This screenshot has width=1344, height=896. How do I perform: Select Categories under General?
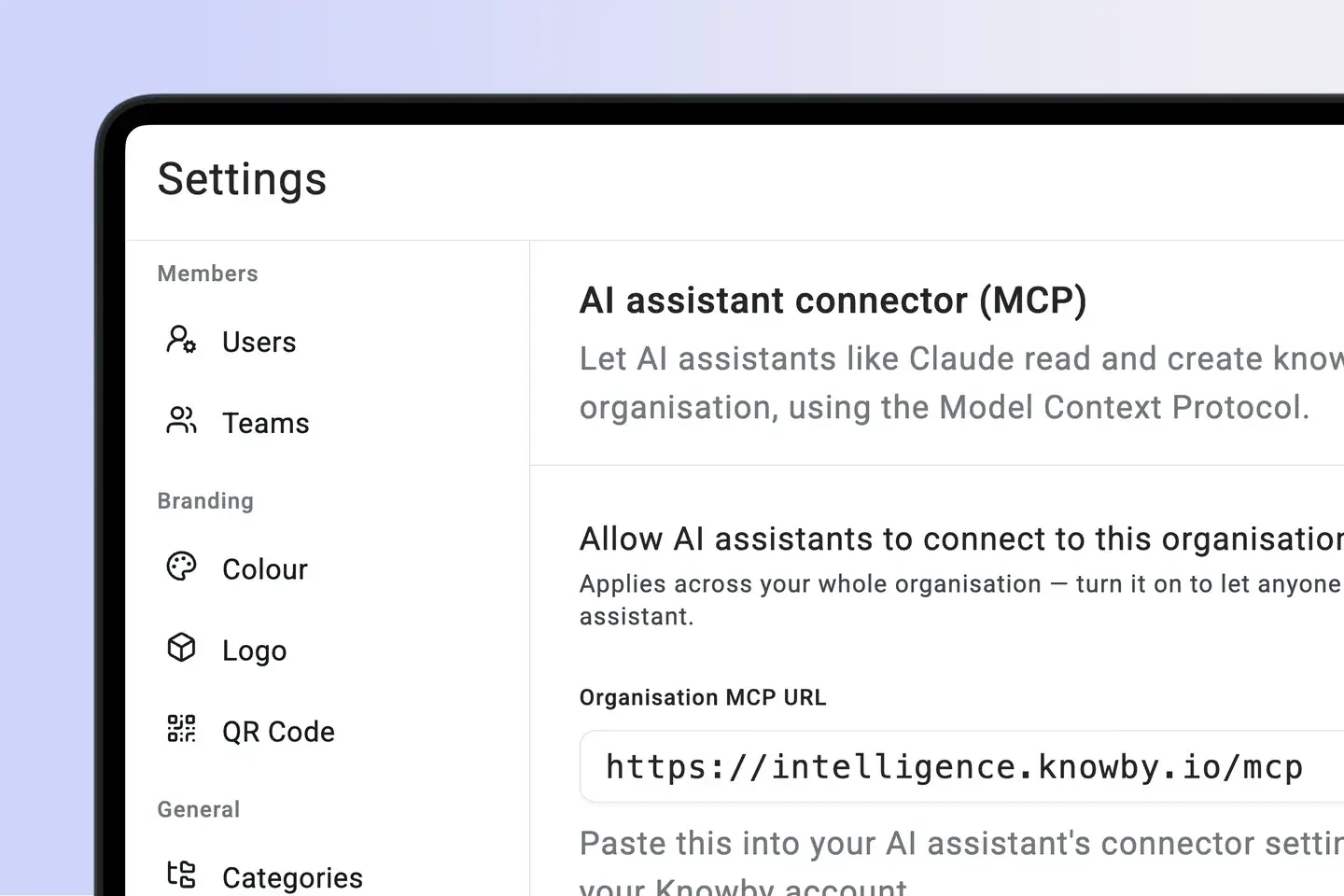292,877
